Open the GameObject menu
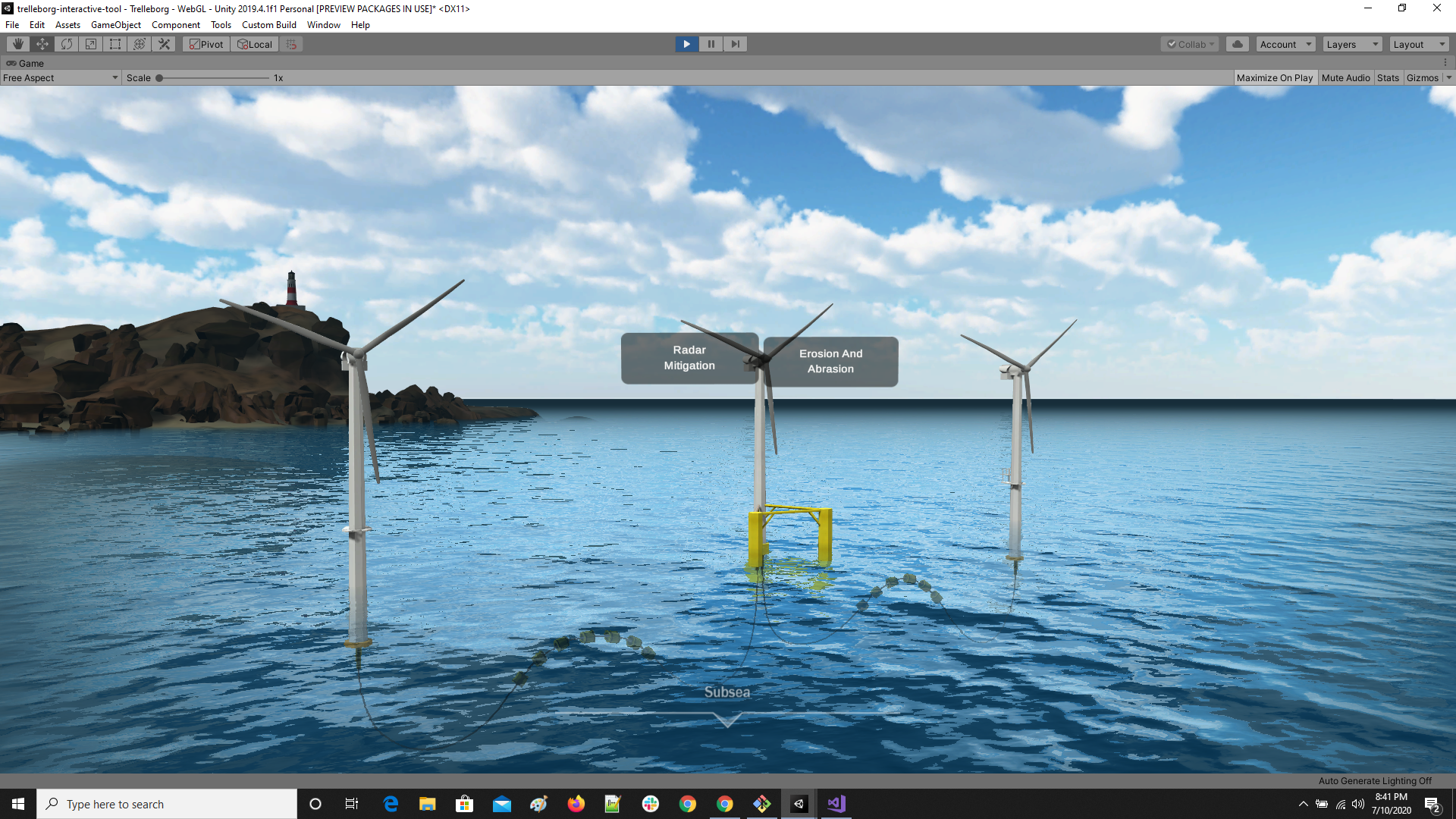Image resolution: width=1456 pixels, height=819 pixels. 115,25
